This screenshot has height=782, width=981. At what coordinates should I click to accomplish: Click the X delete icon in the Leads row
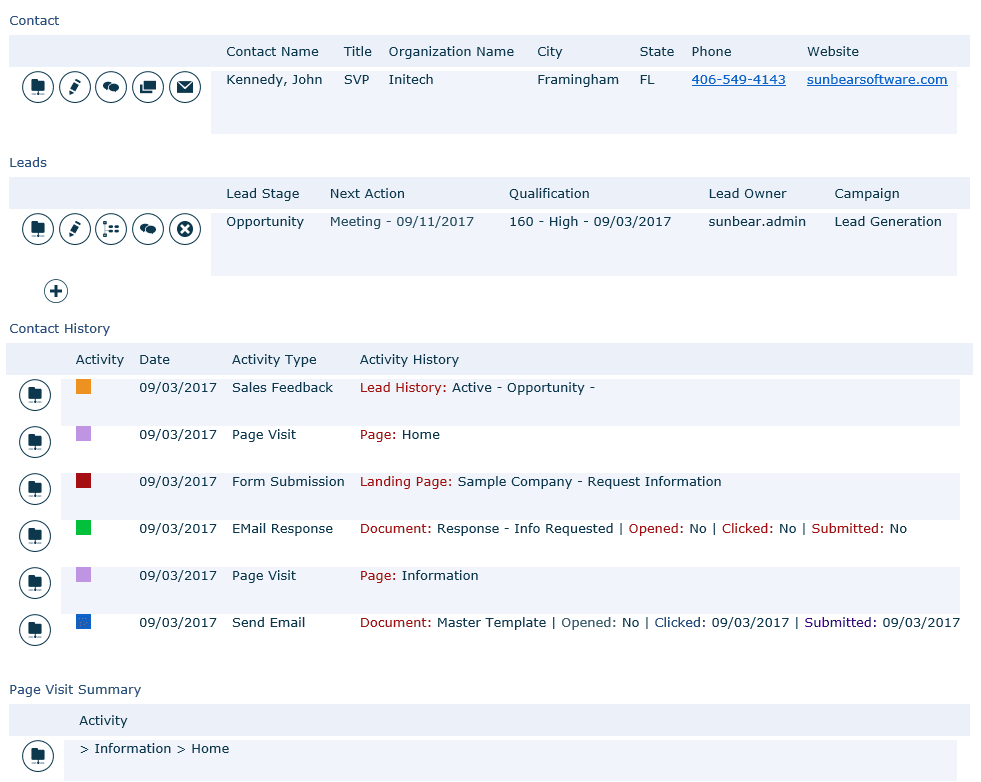click(185, 229)
